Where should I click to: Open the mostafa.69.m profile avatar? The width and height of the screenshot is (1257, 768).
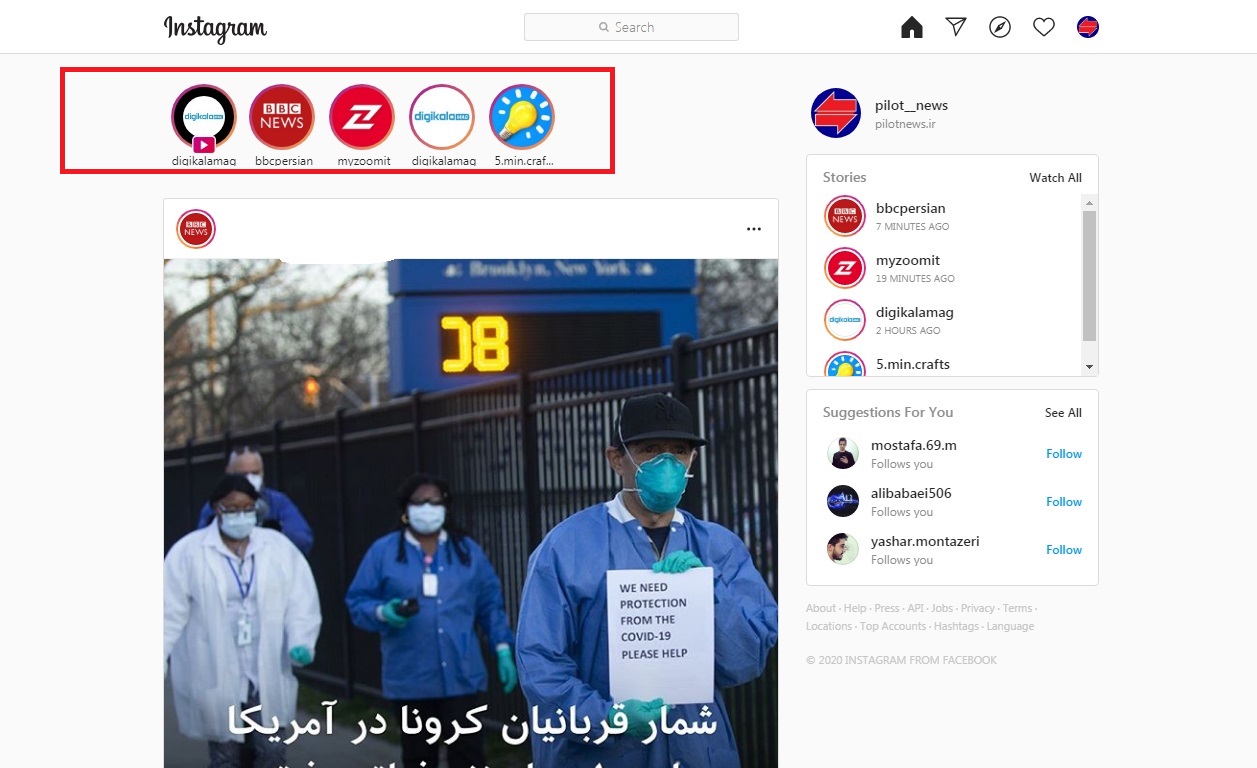click(x=843, y=453)
